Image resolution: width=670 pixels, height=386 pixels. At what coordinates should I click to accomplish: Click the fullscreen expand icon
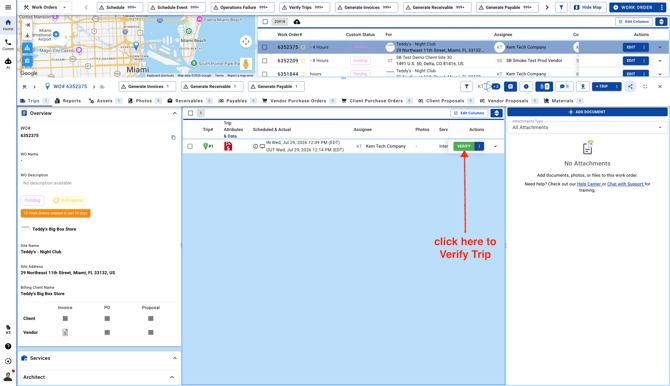pos(645,86)
